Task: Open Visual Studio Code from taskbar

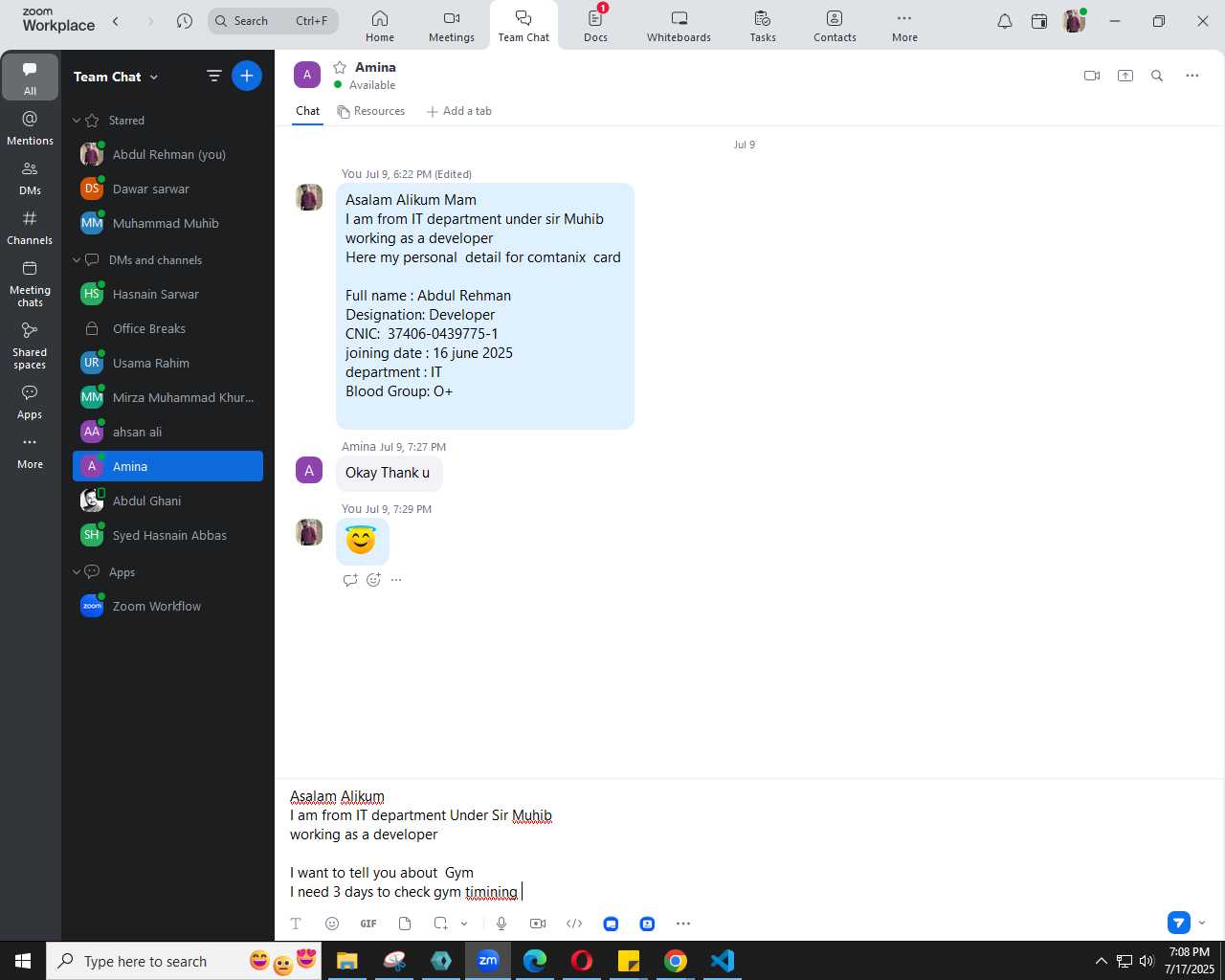Action: (723, 961)
